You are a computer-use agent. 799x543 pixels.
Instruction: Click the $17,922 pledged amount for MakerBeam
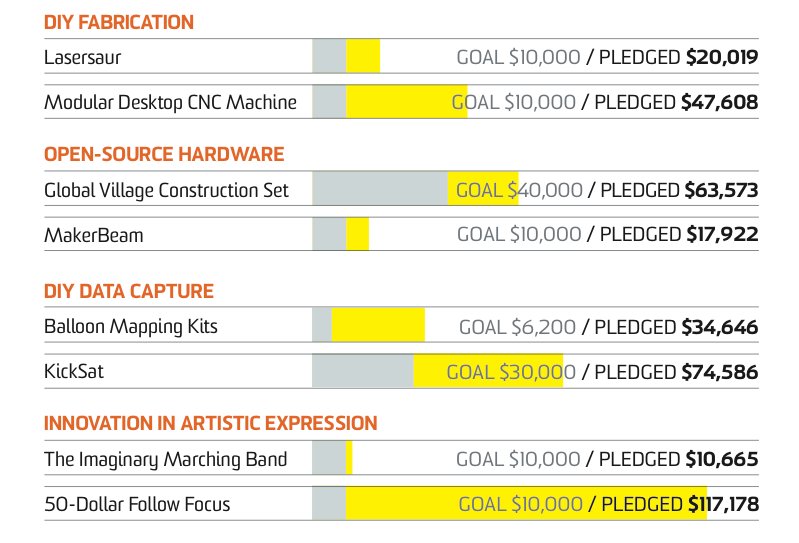click(722, 235)
